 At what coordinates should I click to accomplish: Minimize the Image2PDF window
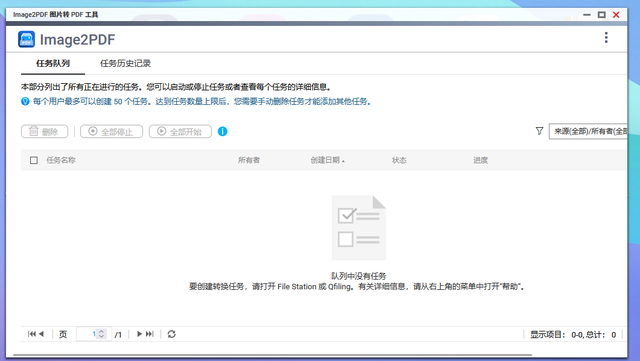(x=587, y=15)
